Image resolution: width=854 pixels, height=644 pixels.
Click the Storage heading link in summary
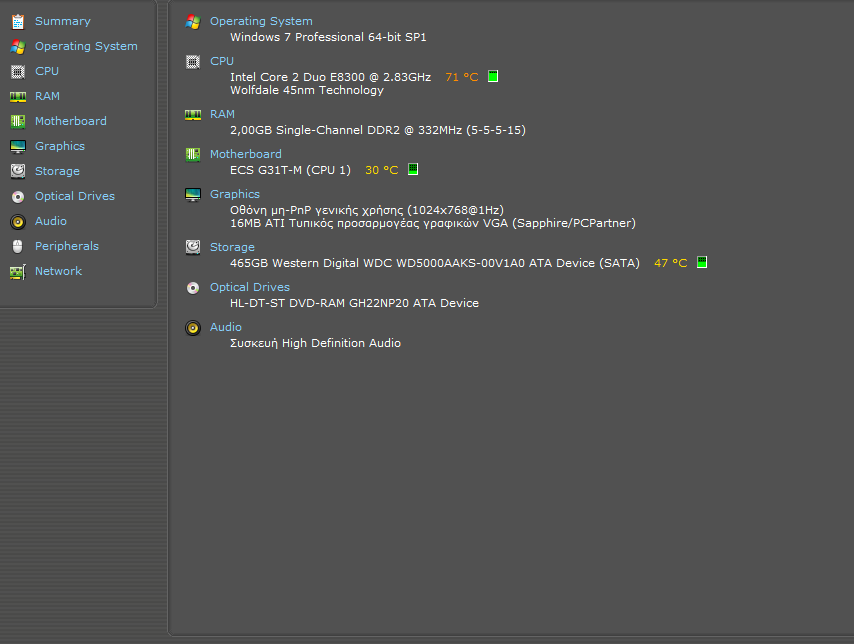(232, 247)
